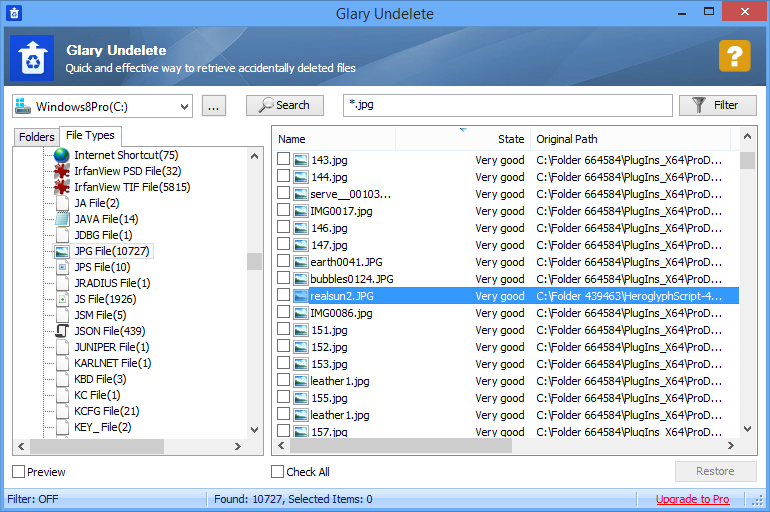The image size is (770, 512).
Task: Click the JAVA File notepad icon
Action: tap(62, 219)
